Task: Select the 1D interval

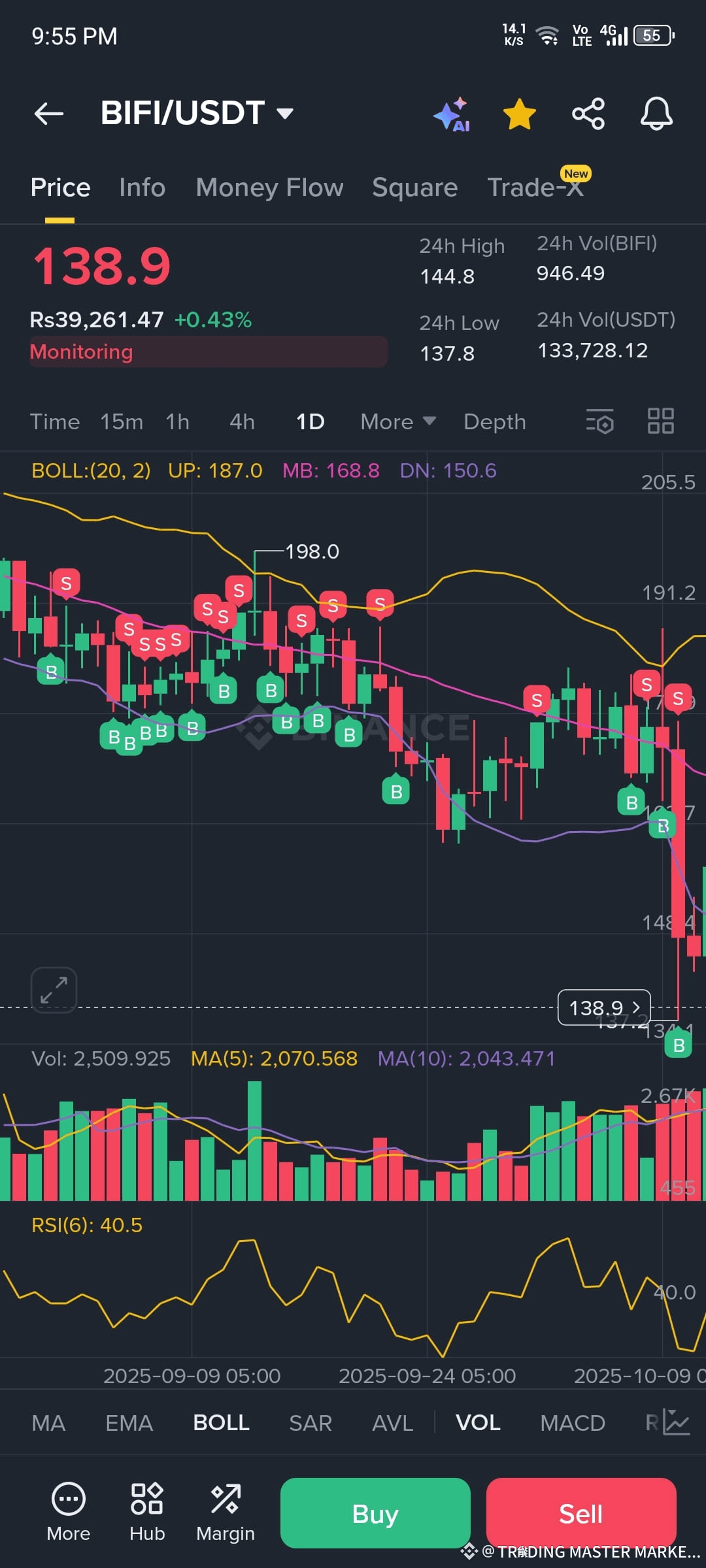Action: point(311,422)
